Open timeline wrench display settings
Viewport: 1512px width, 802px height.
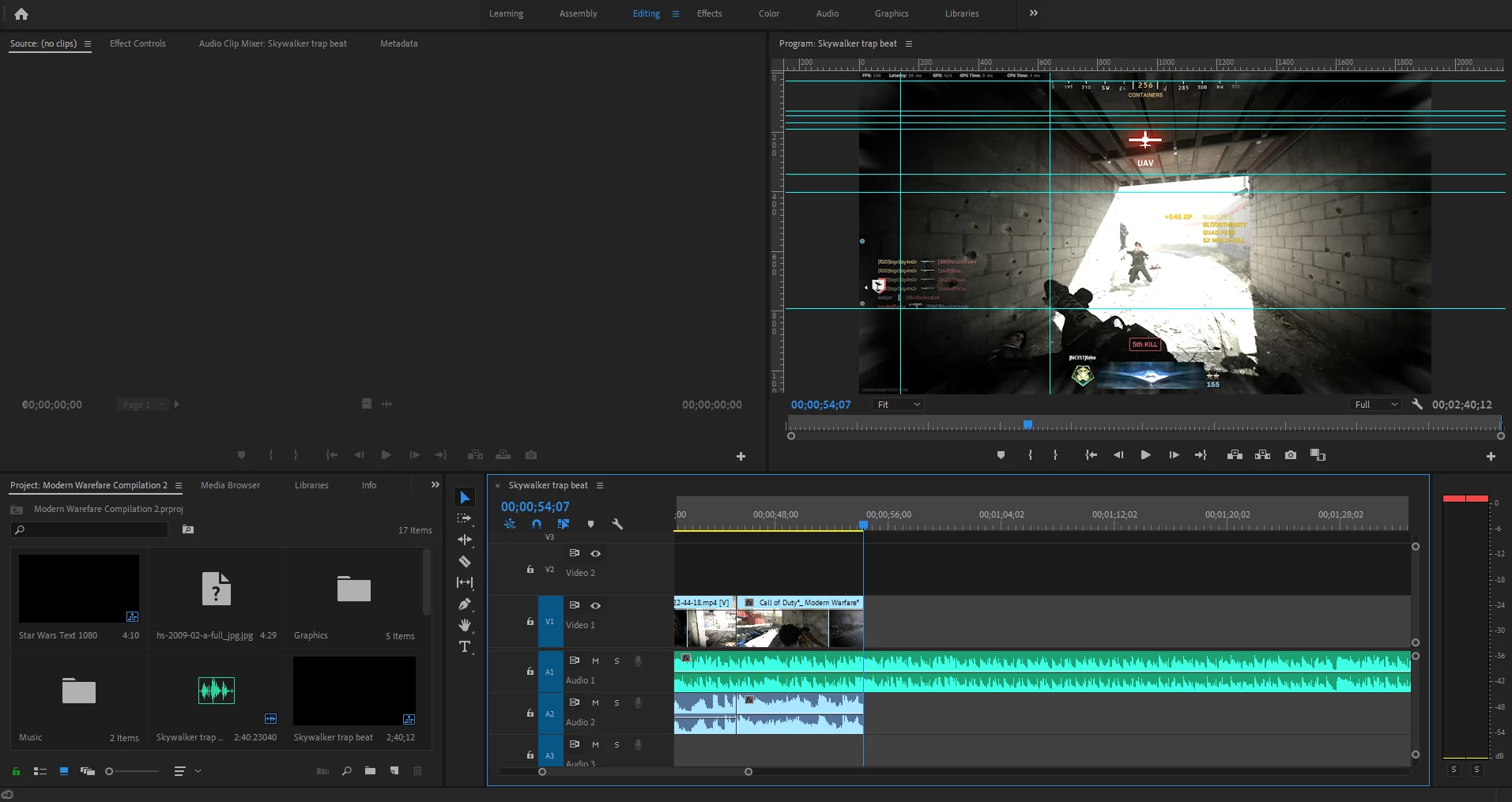(x=617, y=524)
